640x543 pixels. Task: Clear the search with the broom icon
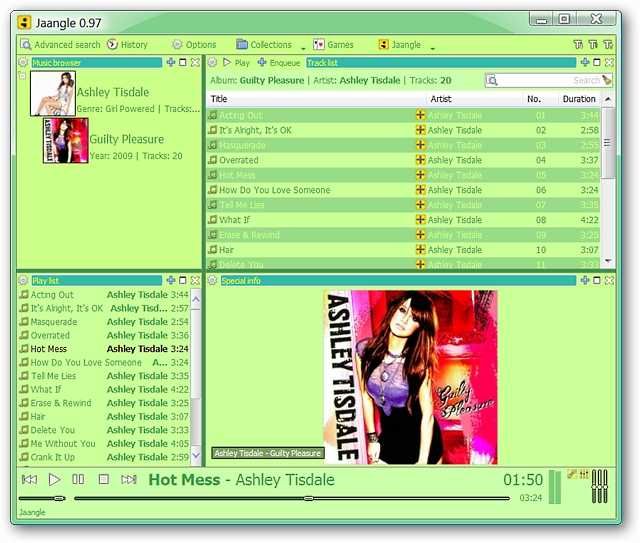pyautogui.click(x=607, y=80)
